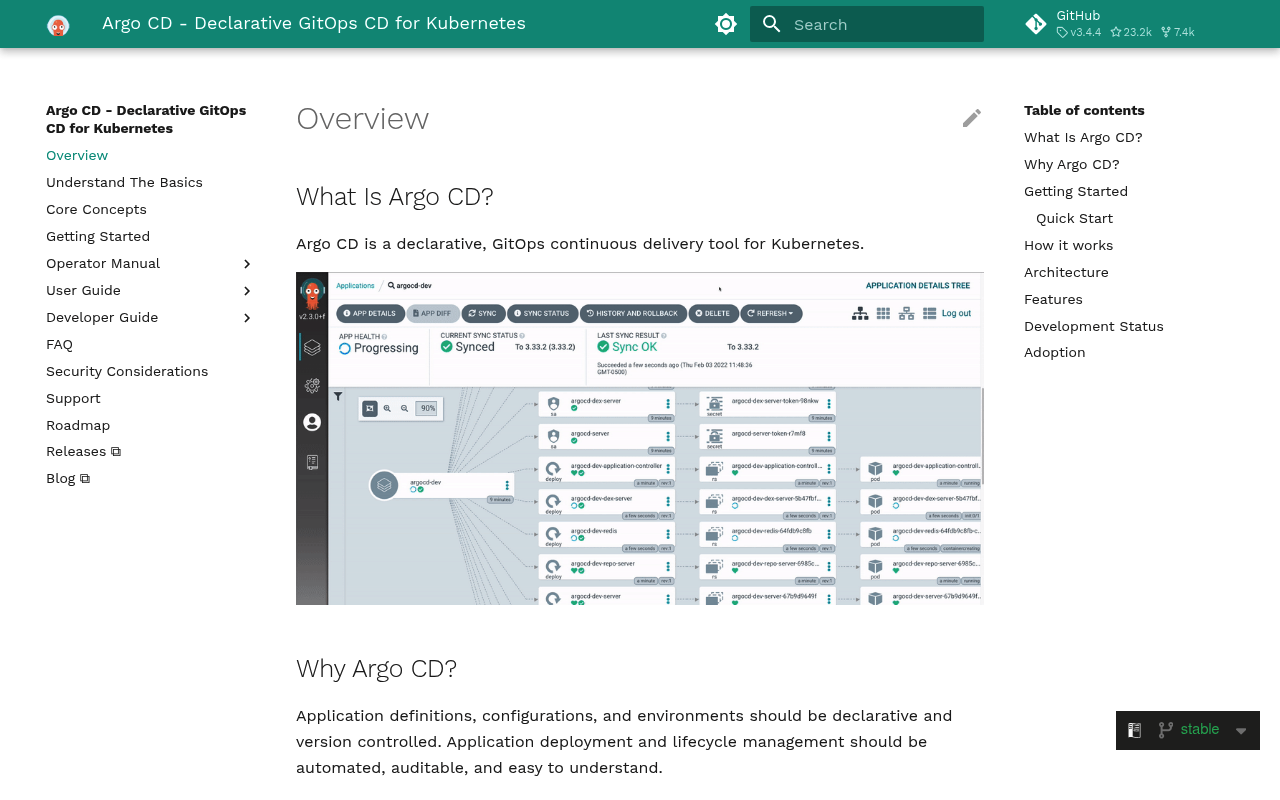Click the Log out link in screenshot

point(956,313)
